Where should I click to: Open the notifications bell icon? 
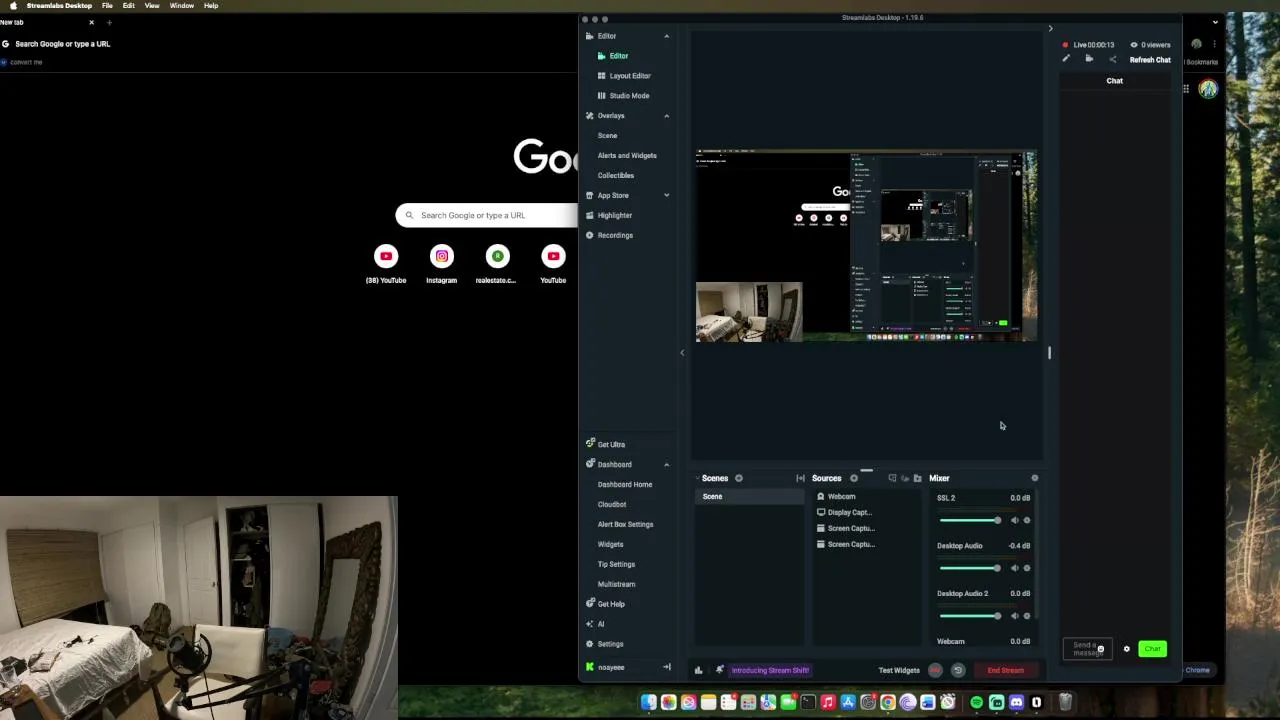[x=719, y=670]
